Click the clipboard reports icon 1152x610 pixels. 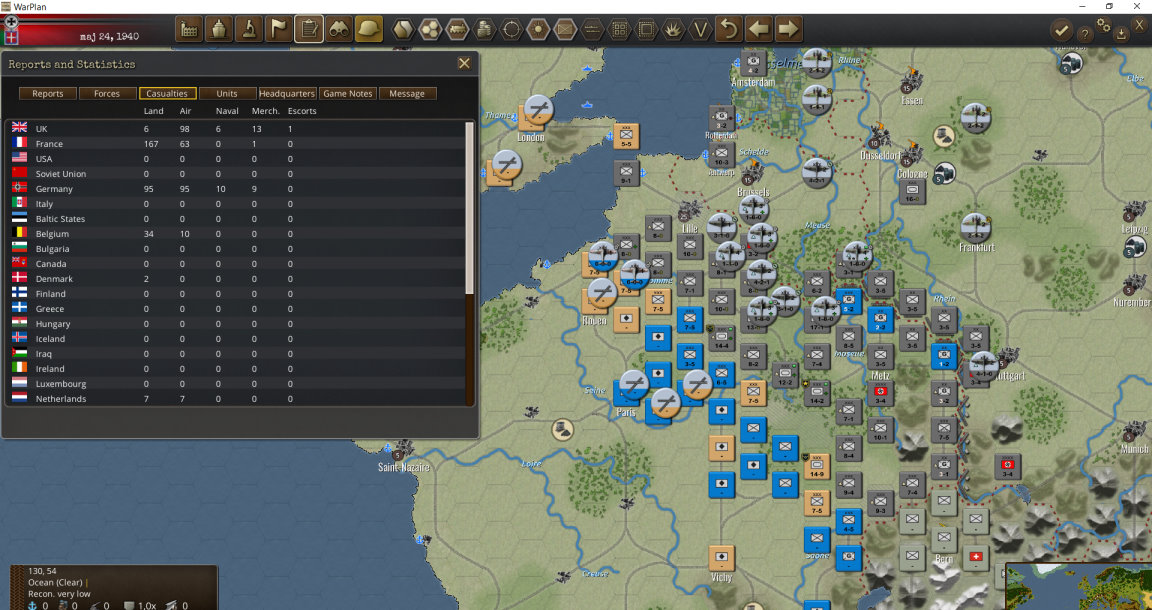point(309,29)
